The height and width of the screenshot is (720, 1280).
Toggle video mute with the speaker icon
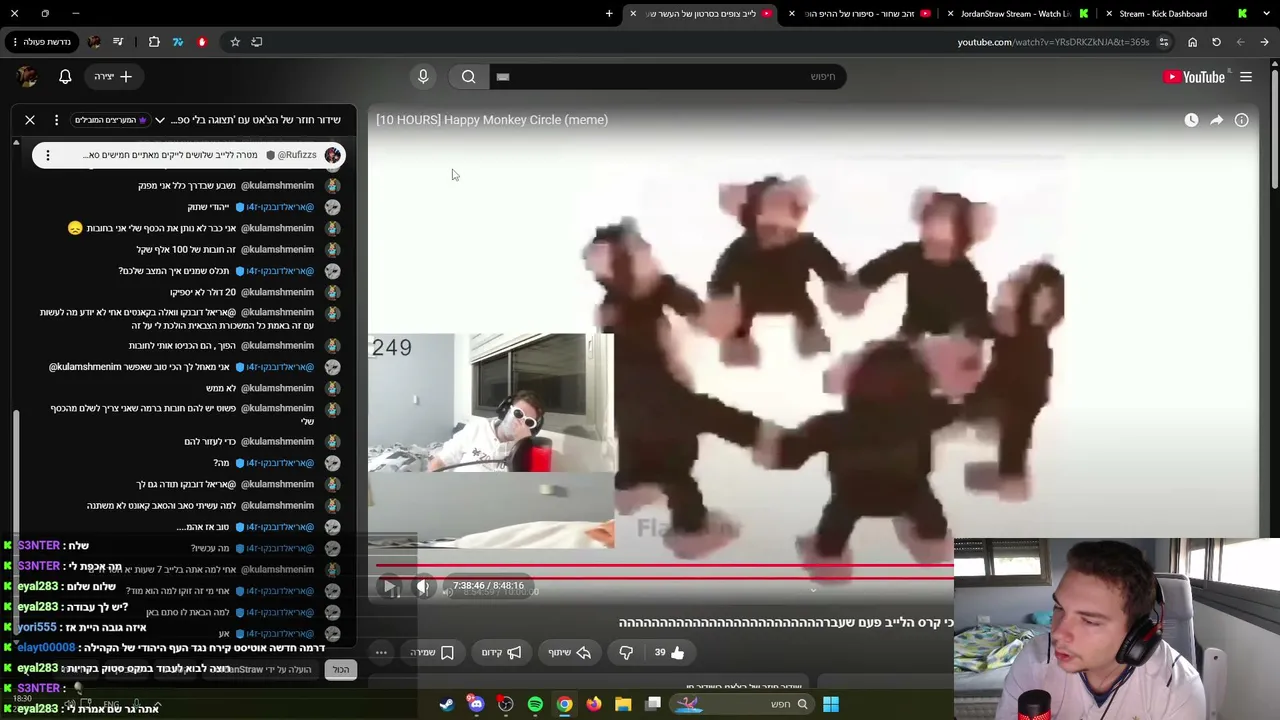coord(423,587)
